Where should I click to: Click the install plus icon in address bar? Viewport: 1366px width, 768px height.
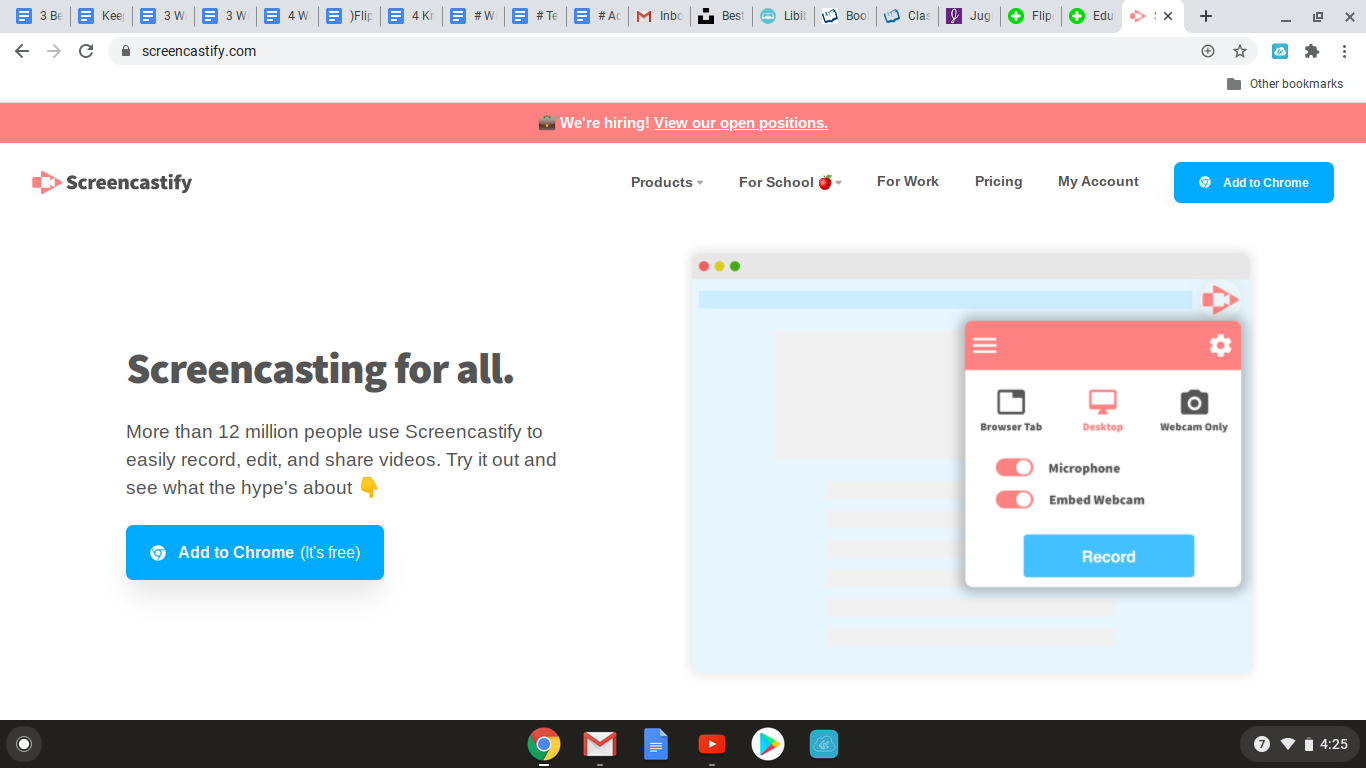1208,51
